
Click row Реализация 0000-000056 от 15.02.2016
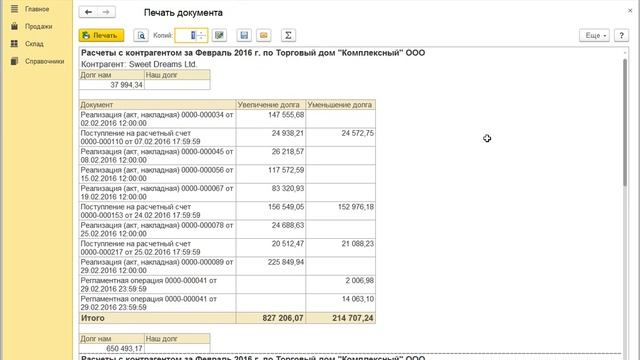(x=158, y=174)
